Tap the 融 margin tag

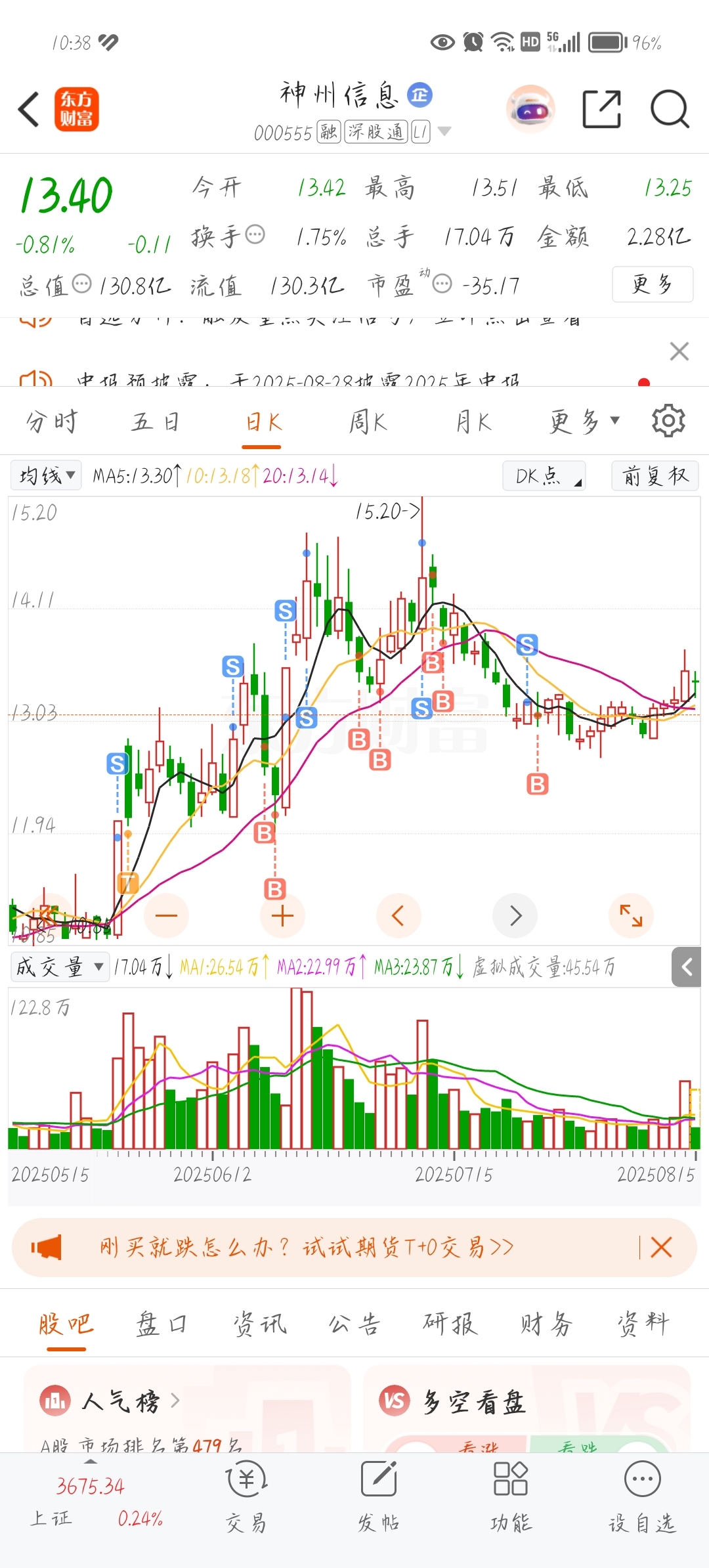tap(328, 132)
